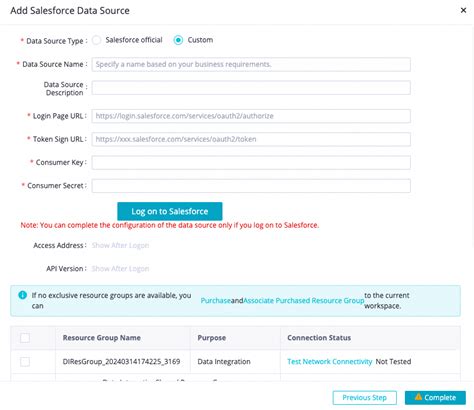The width and height of the screenshot is (474, 410).
Task: Open the Purchase resource group link
Action: 215,301
